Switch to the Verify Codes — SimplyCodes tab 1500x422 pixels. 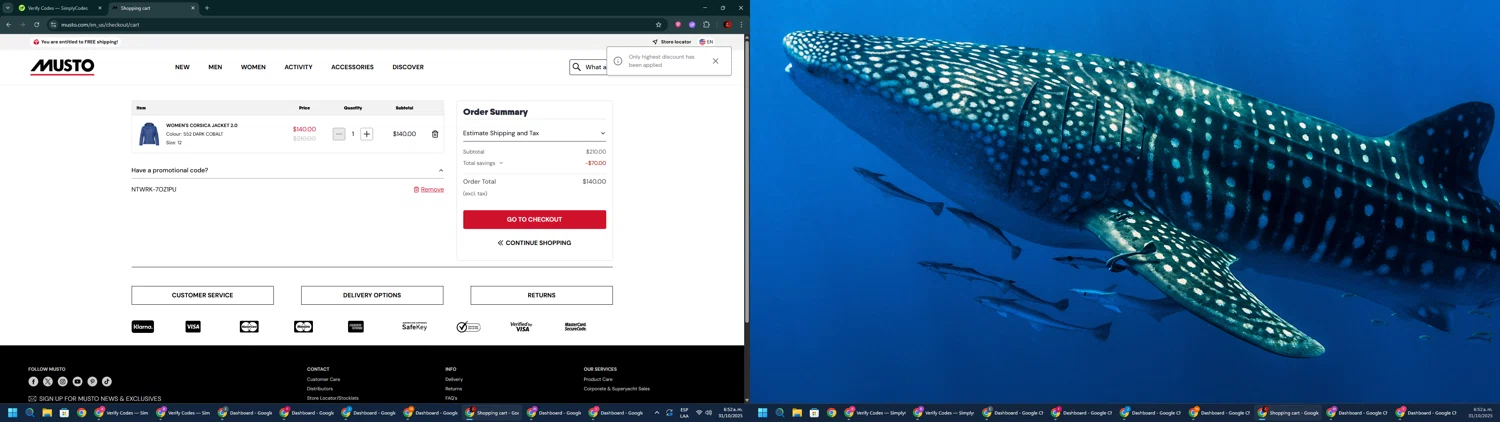tap(60, 8)
